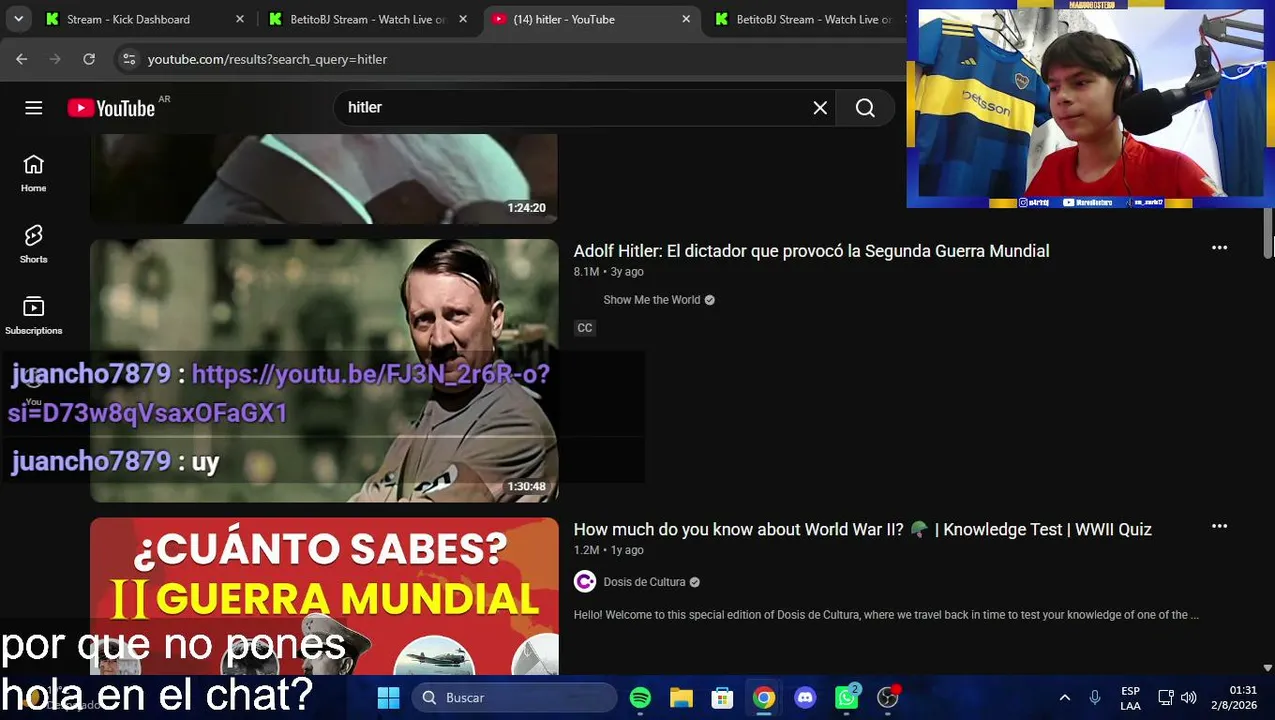
Task: Click the ESP LAA language indicator
Action: coord(1130,698)
